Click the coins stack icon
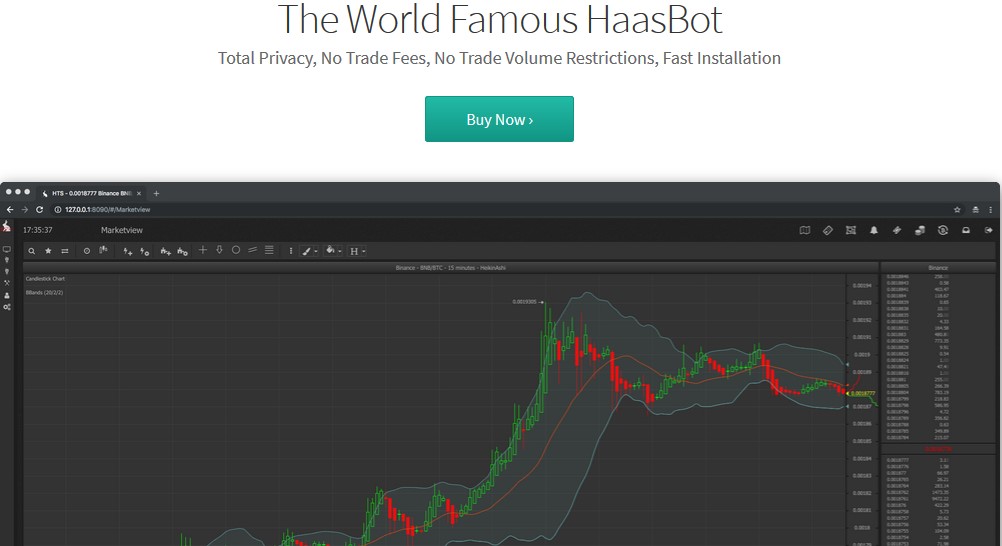 coord(920,230)
